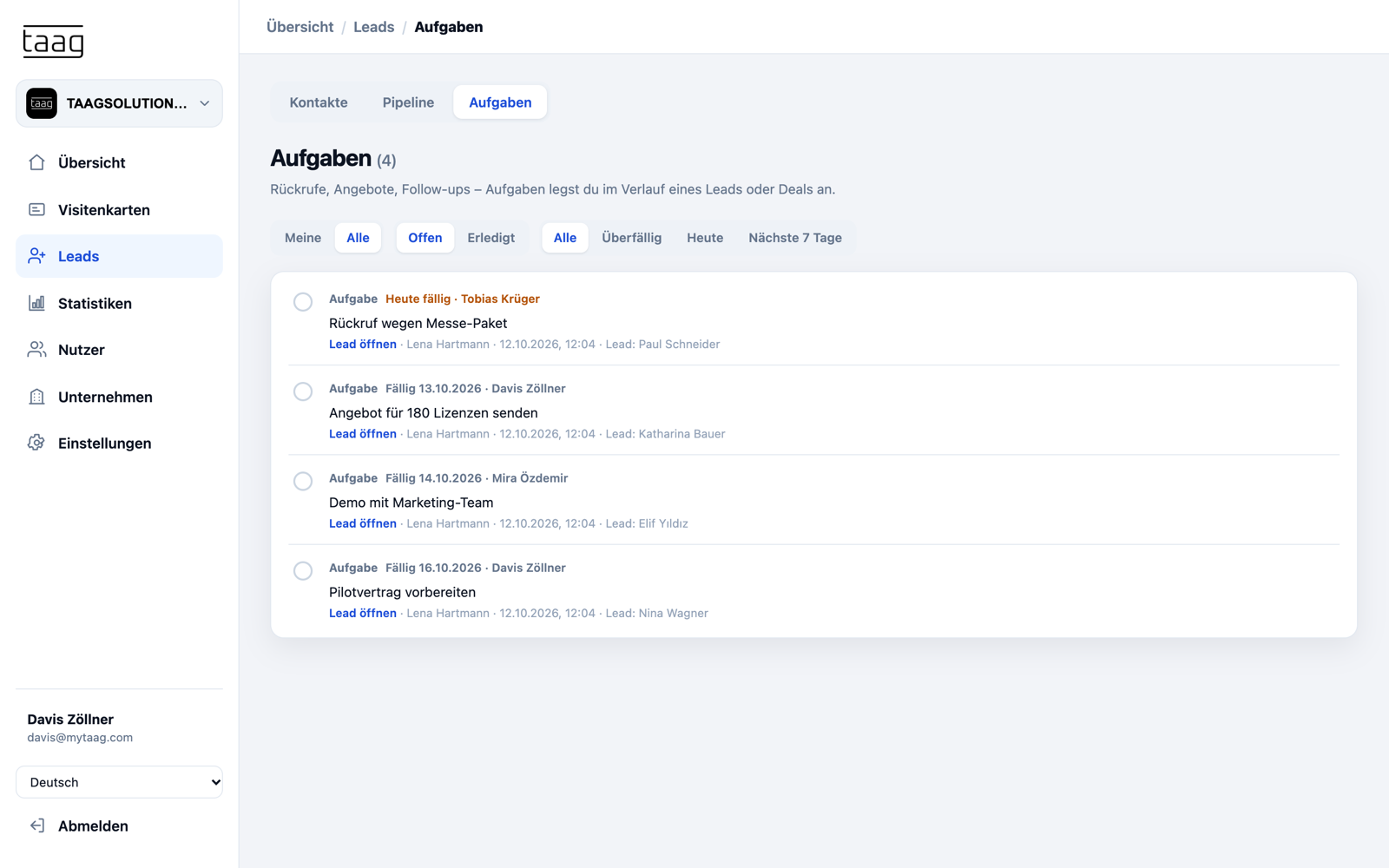Screen dimensions: 1389x868
Task: Click the gear icon beside Einstellungen
Action: coord(36,443)
